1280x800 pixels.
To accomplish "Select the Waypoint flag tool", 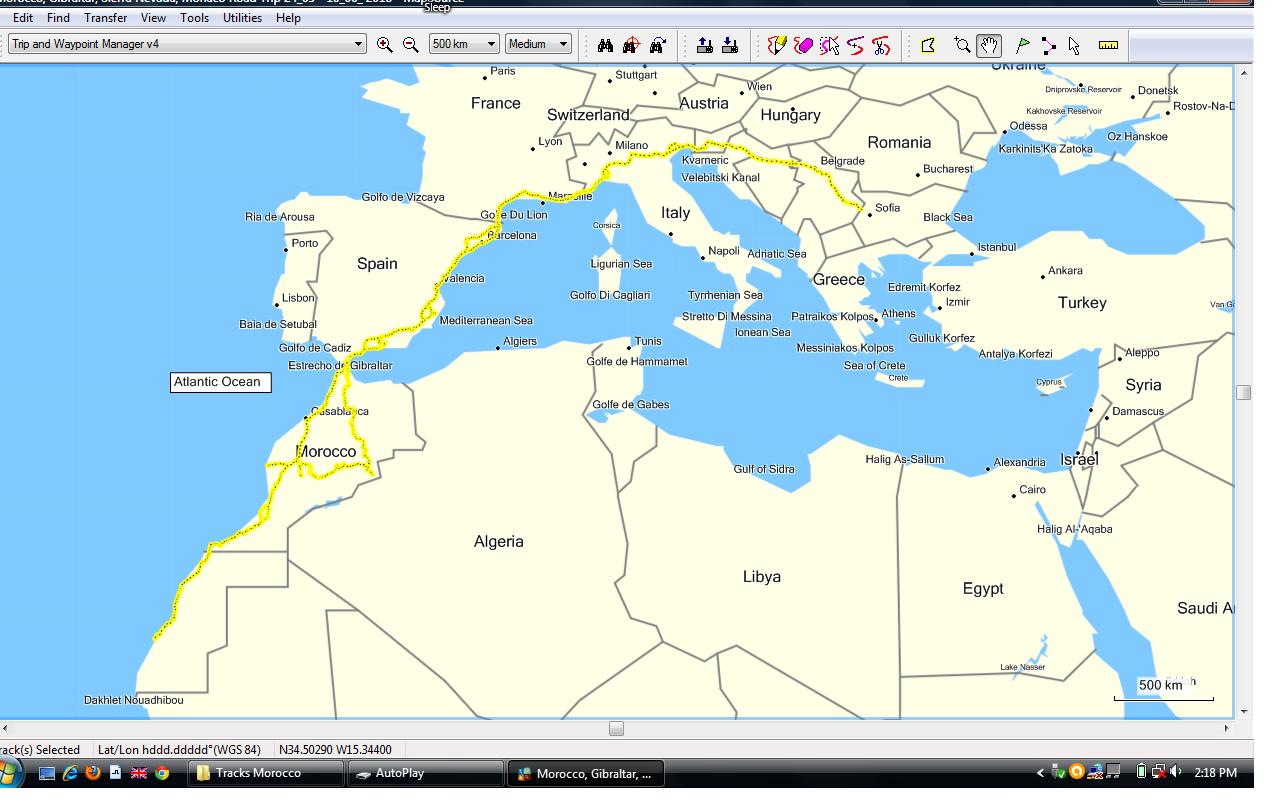I will pos(1022,45).
